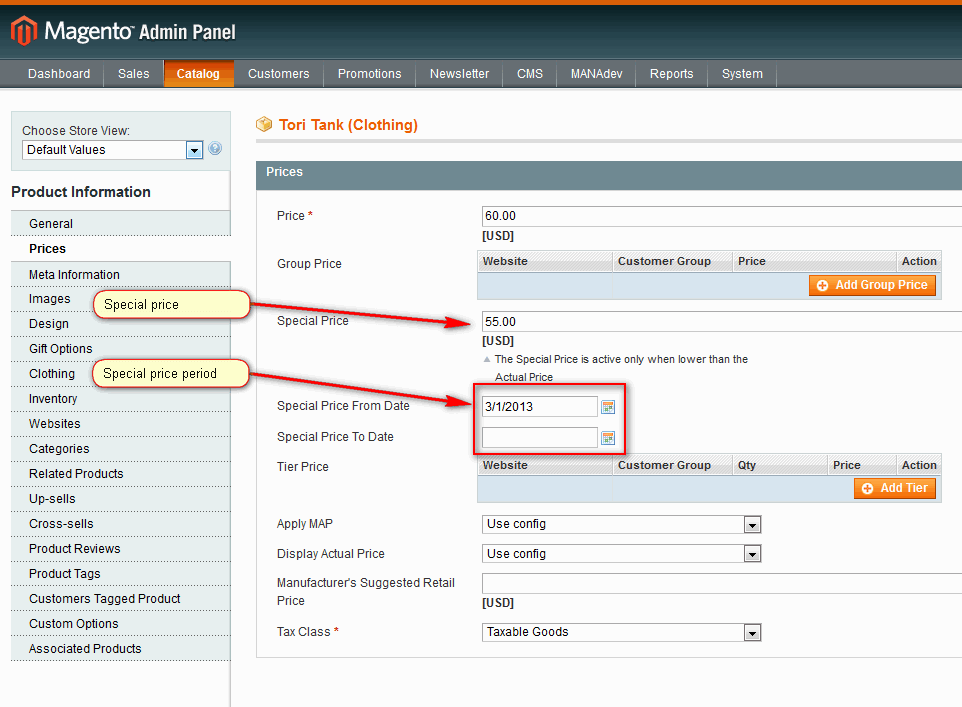The width and height of the screenshot is (962, 707).
Task: Open the Meta Information tab
Action: (x=120, y=274)
